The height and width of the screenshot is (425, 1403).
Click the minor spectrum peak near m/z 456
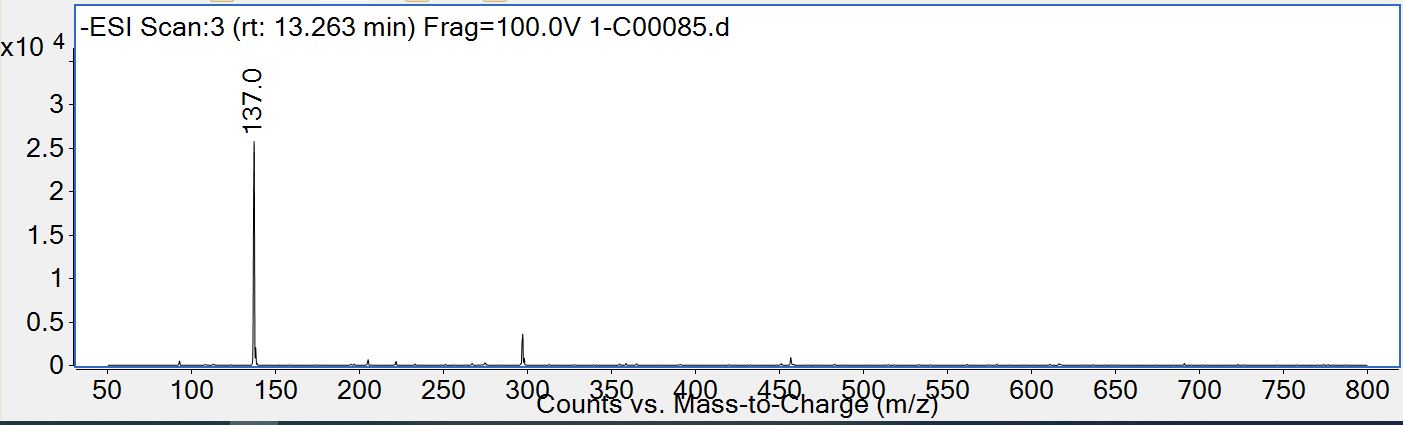click(x=790, y=361)
